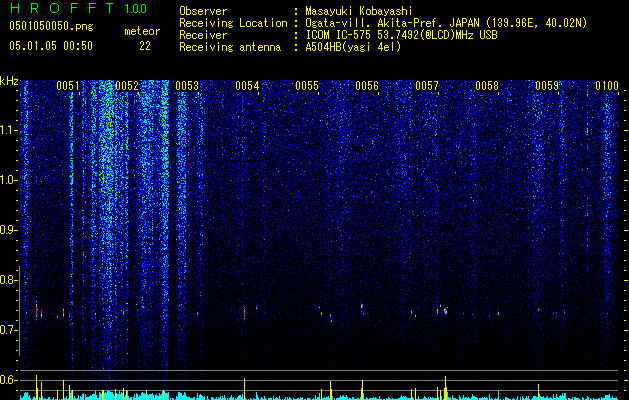Click the kHz axis unit label
629x400 pixels.
[9, 81]
